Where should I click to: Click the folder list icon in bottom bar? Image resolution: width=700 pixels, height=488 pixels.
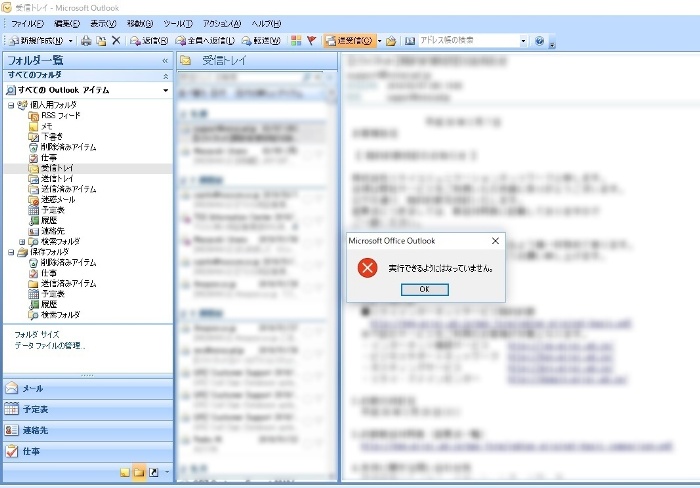pos(139,472)
